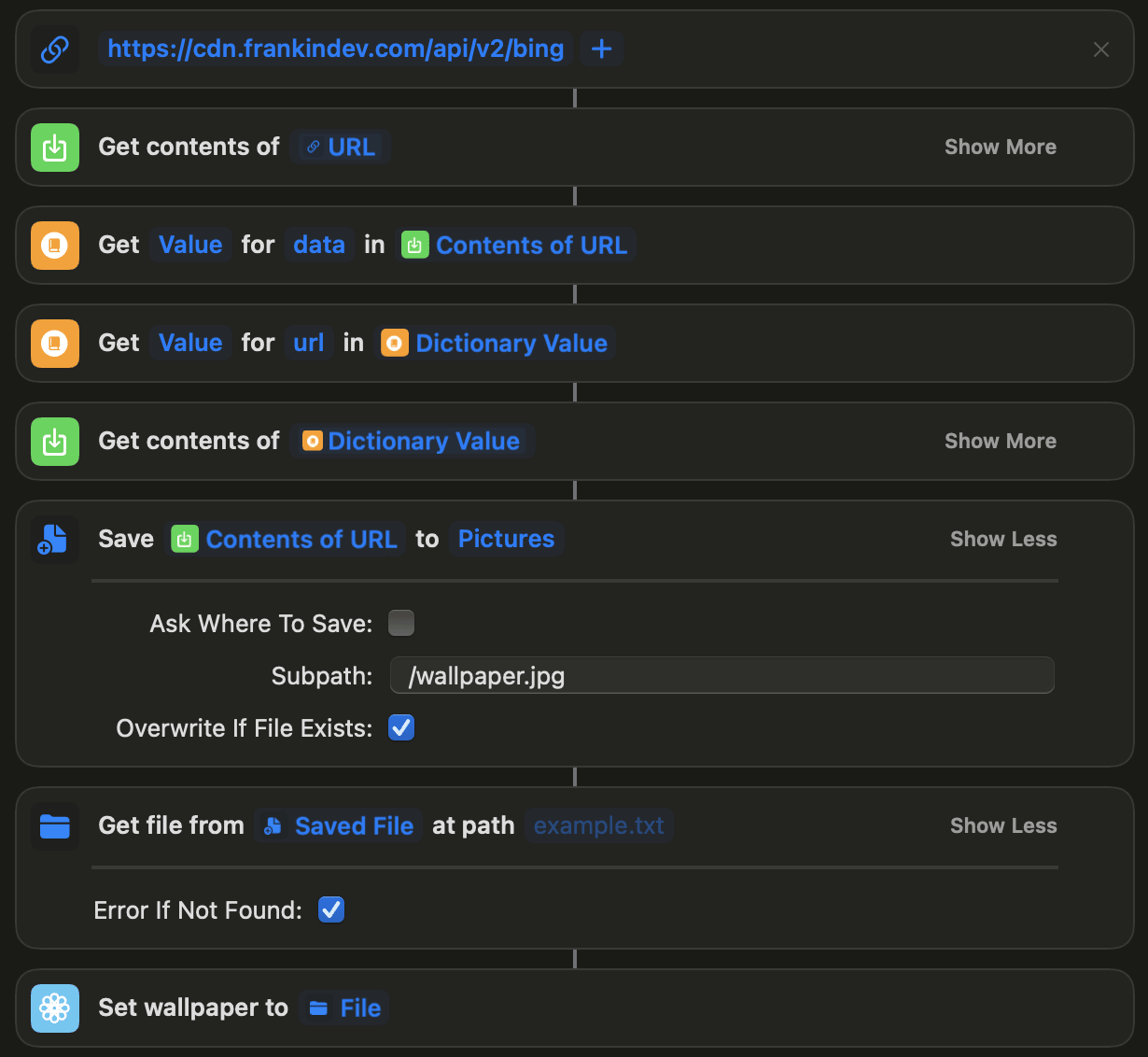Select the green Get Contents of URL action icon
Screen dimensions: 1148x1057
[54, 147]
